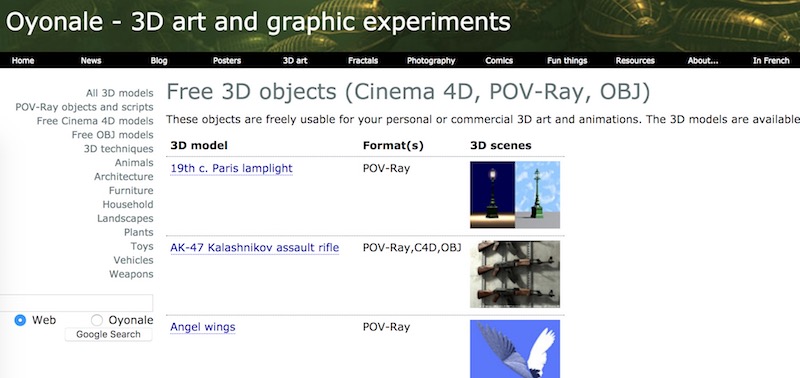Switch to the 3D art section
Viewport: 800px width, 378px height.
pyautogui.click(x=295, y=60)
